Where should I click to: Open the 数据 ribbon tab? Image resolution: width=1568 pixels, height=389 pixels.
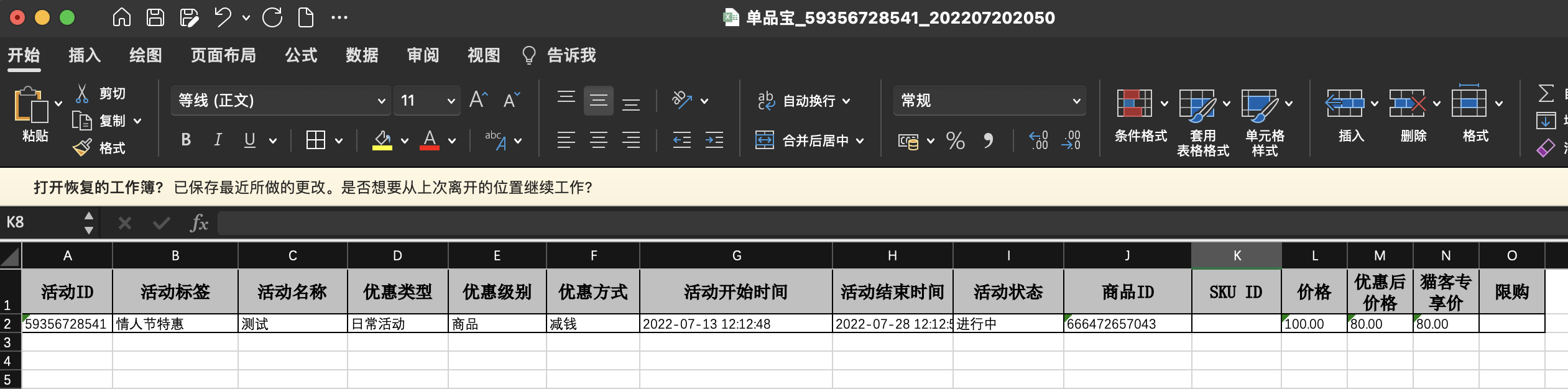pyautogui.click(x=362, y=55)
